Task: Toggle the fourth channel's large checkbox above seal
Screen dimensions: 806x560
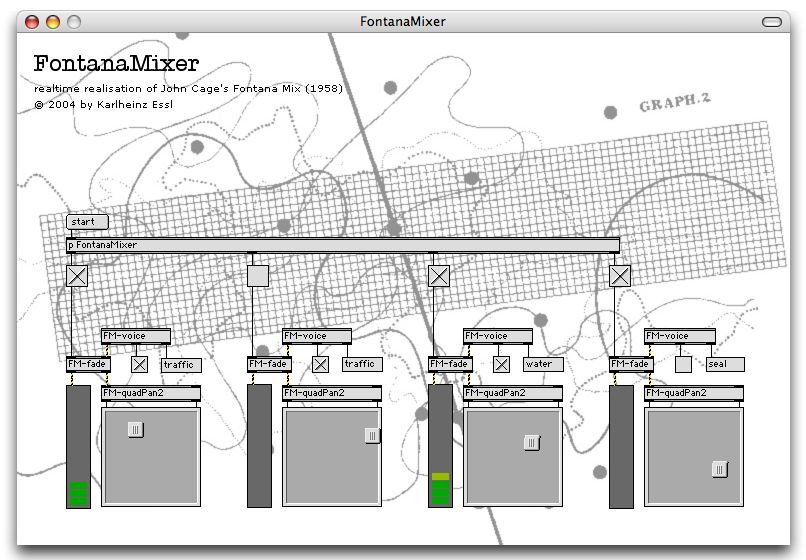Action: [620, 276]
